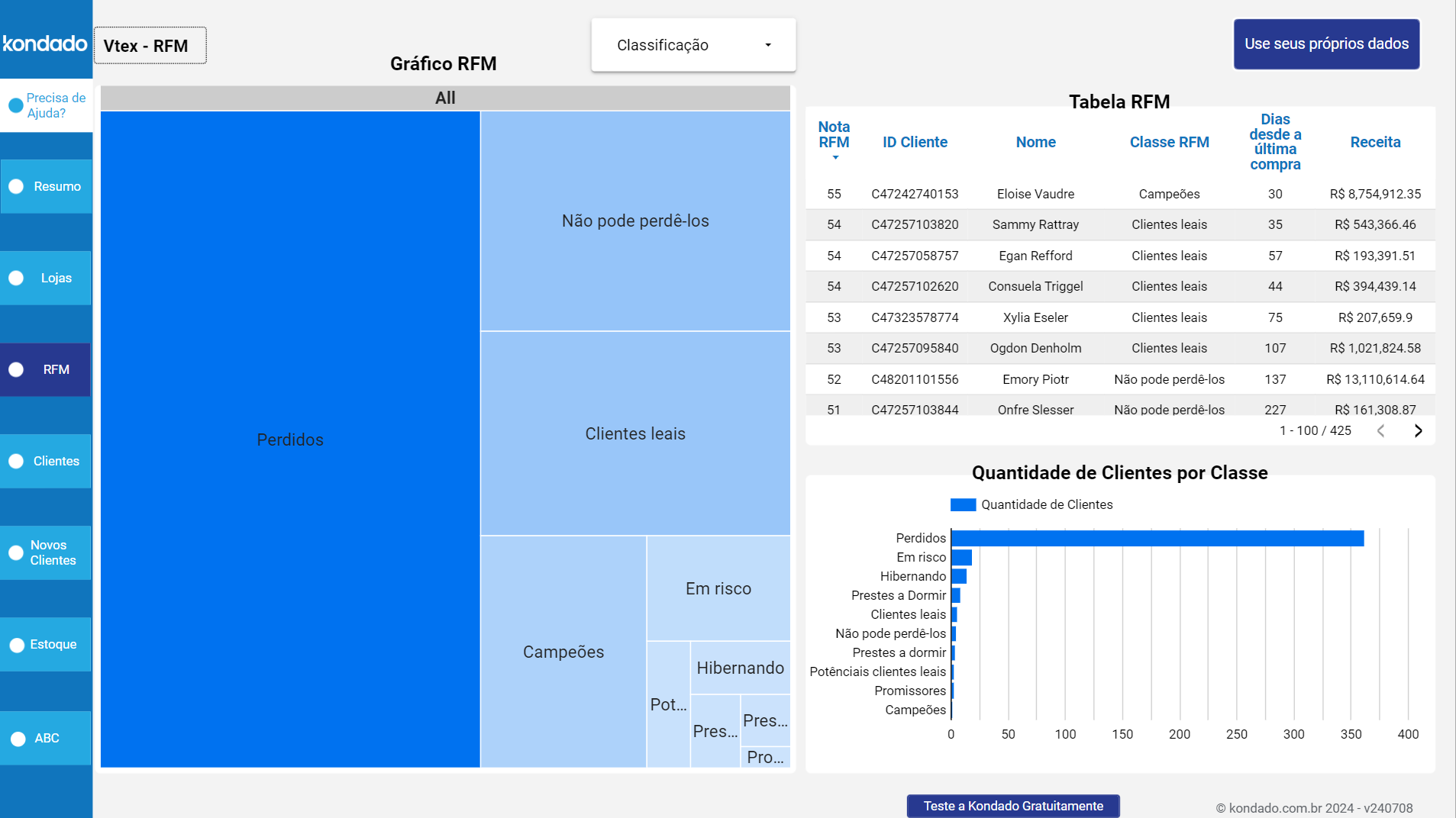Image resolution: width=1456 pixels, height=818 pixels.
Task: Click the blue legend color swatch
Action: point(963,504)
